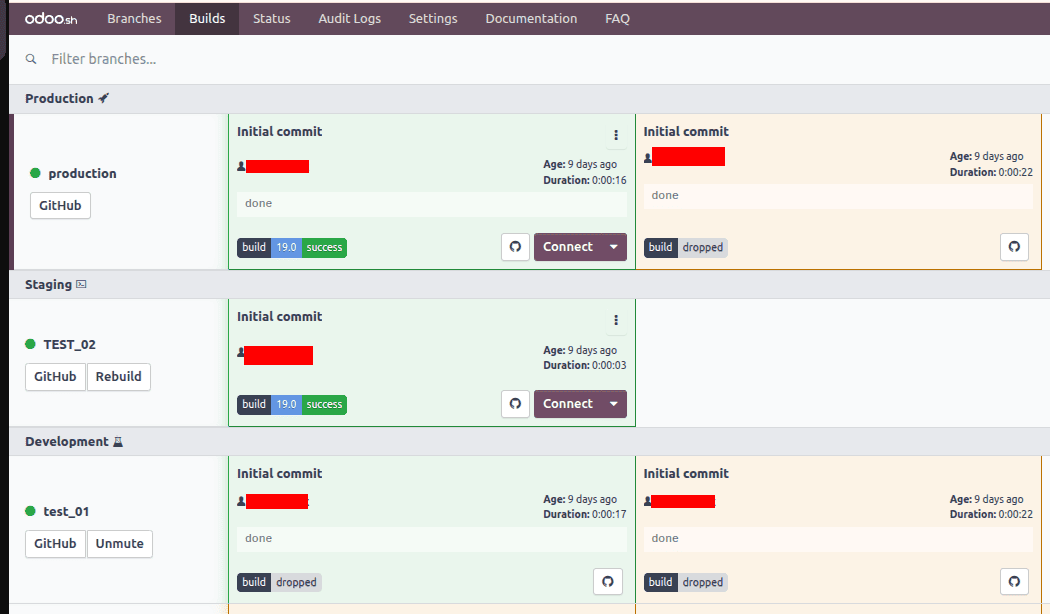Viewport: 1050px width, 614px height.
Task: Open the Branches tab
Action: tap(134, 19)
